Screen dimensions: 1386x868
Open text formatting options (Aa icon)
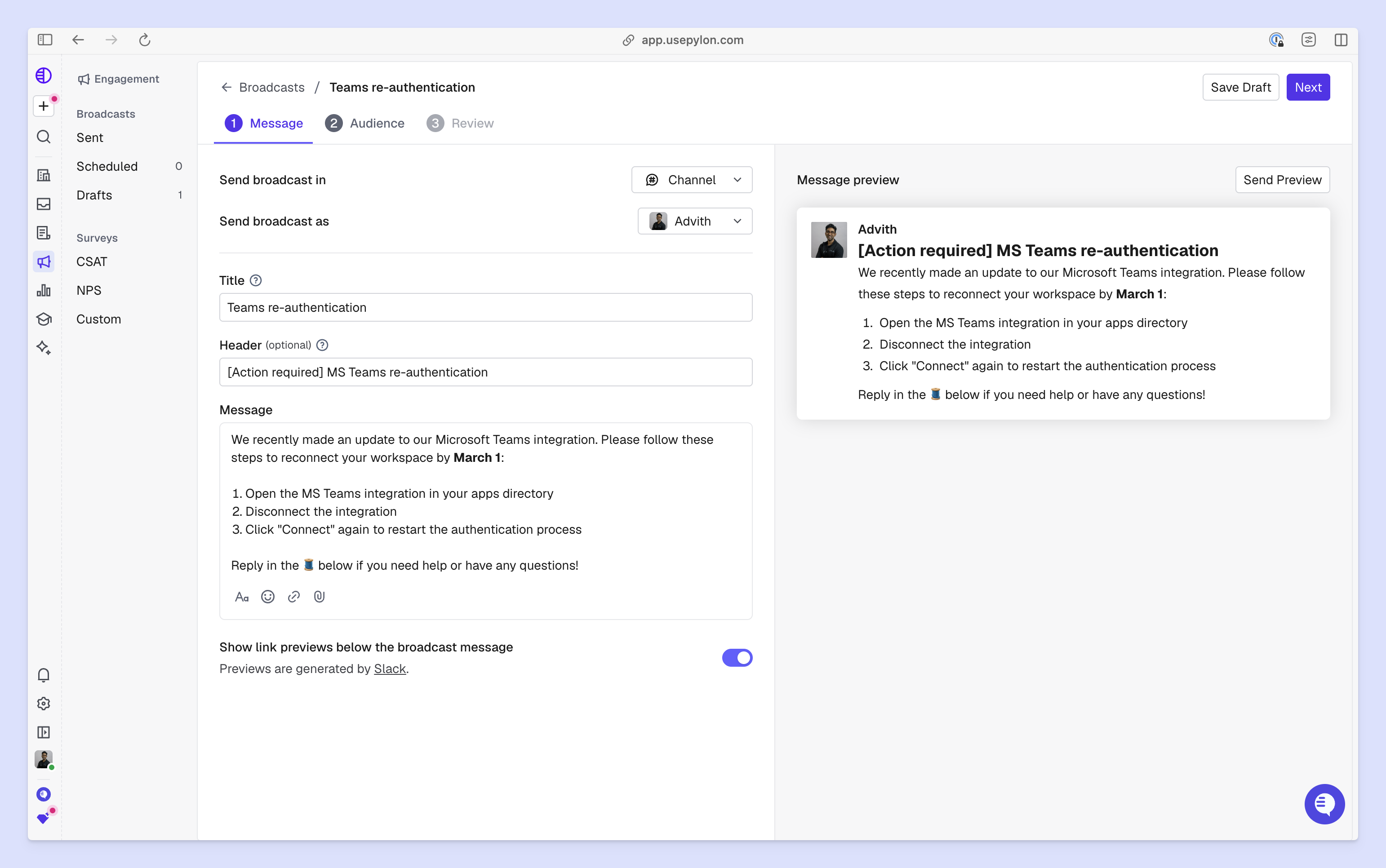[242, 597]
